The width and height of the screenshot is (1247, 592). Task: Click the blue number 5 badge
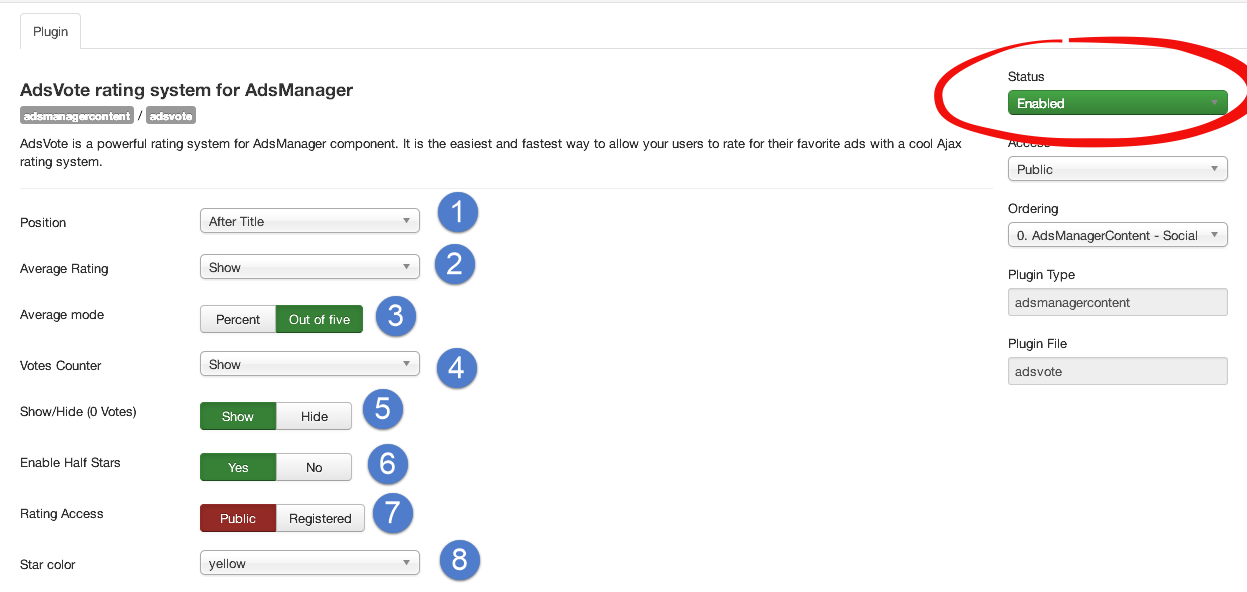click(383, 409)
